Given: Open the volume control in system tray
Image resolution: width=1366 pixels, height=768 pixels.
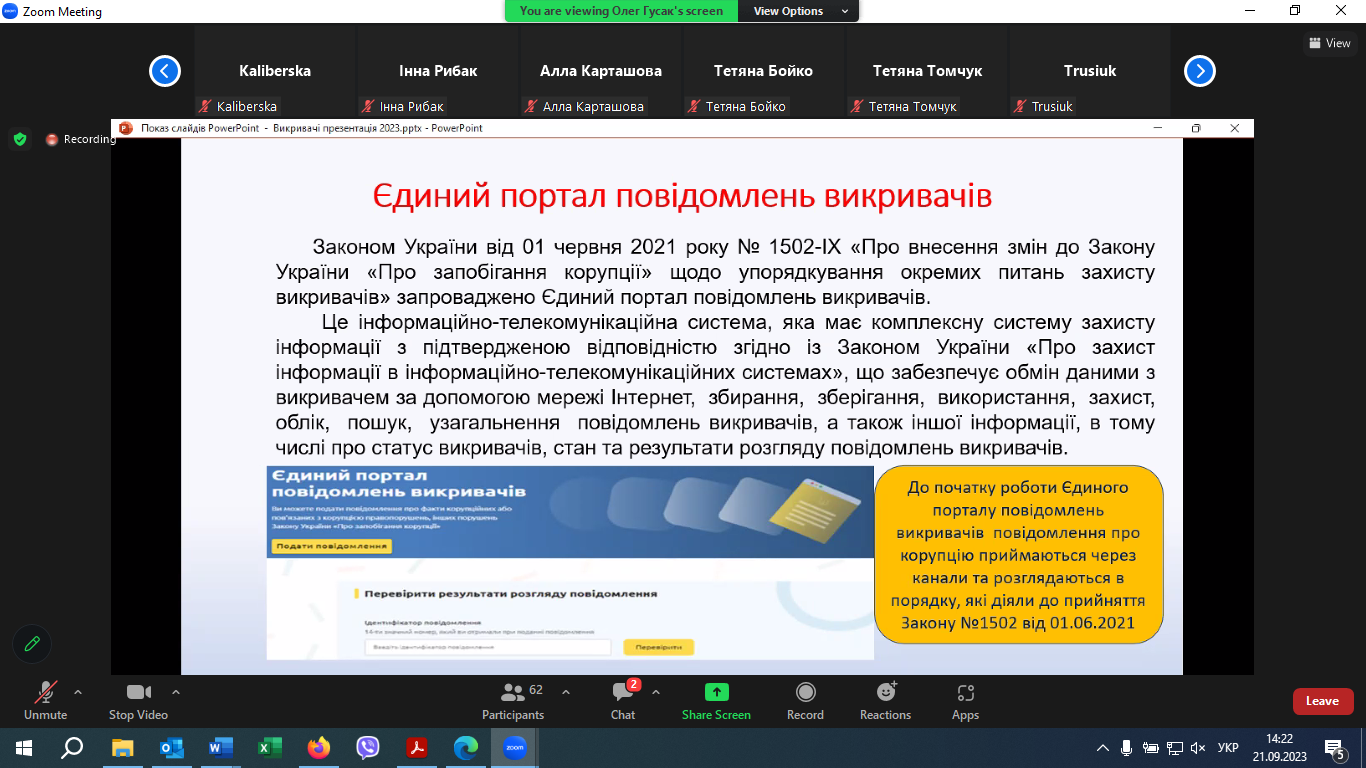Looking at the screenshot, I should click(1198, 747).
